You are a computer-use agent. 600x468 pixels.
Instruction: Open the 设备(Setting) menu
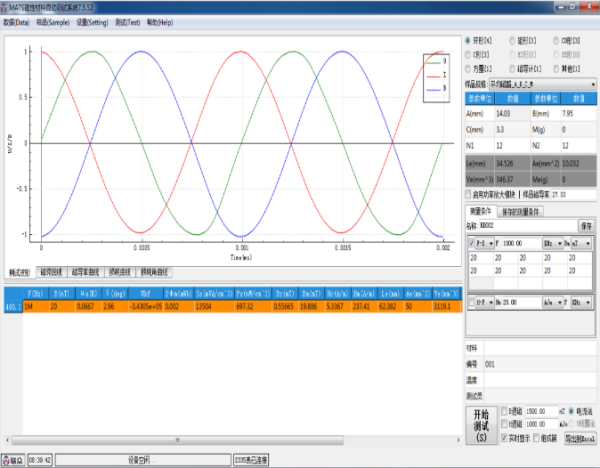coord(94,20)
